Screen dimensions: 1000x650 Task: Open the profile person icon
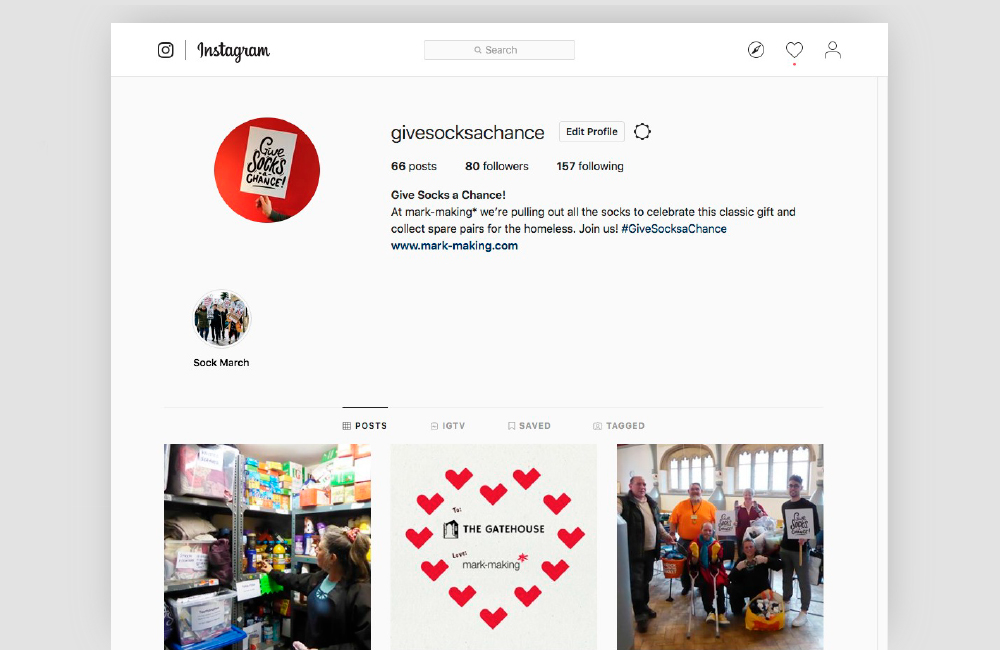pos(832,50)
